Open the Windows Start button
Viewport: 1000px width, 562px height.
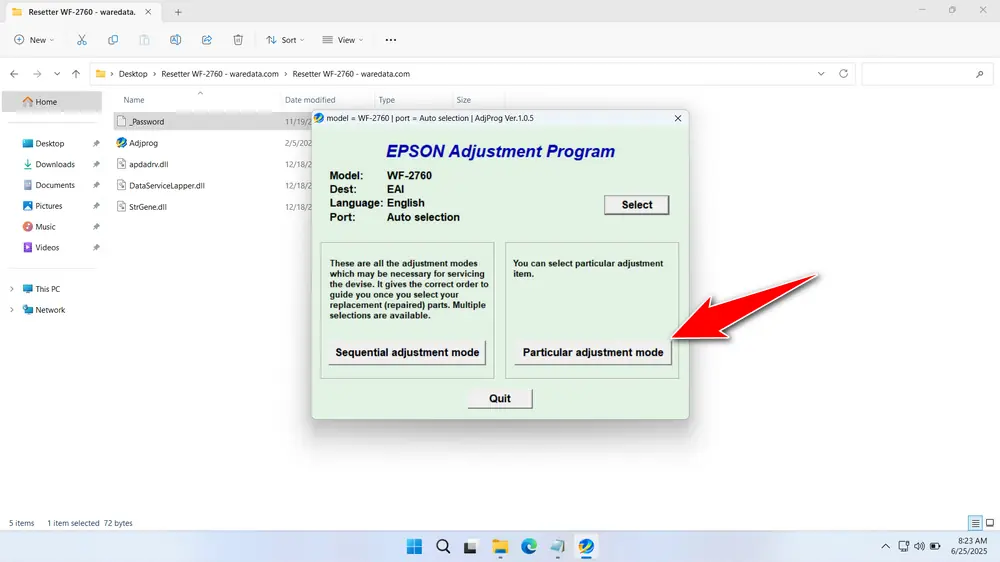[x=415, y=547]
